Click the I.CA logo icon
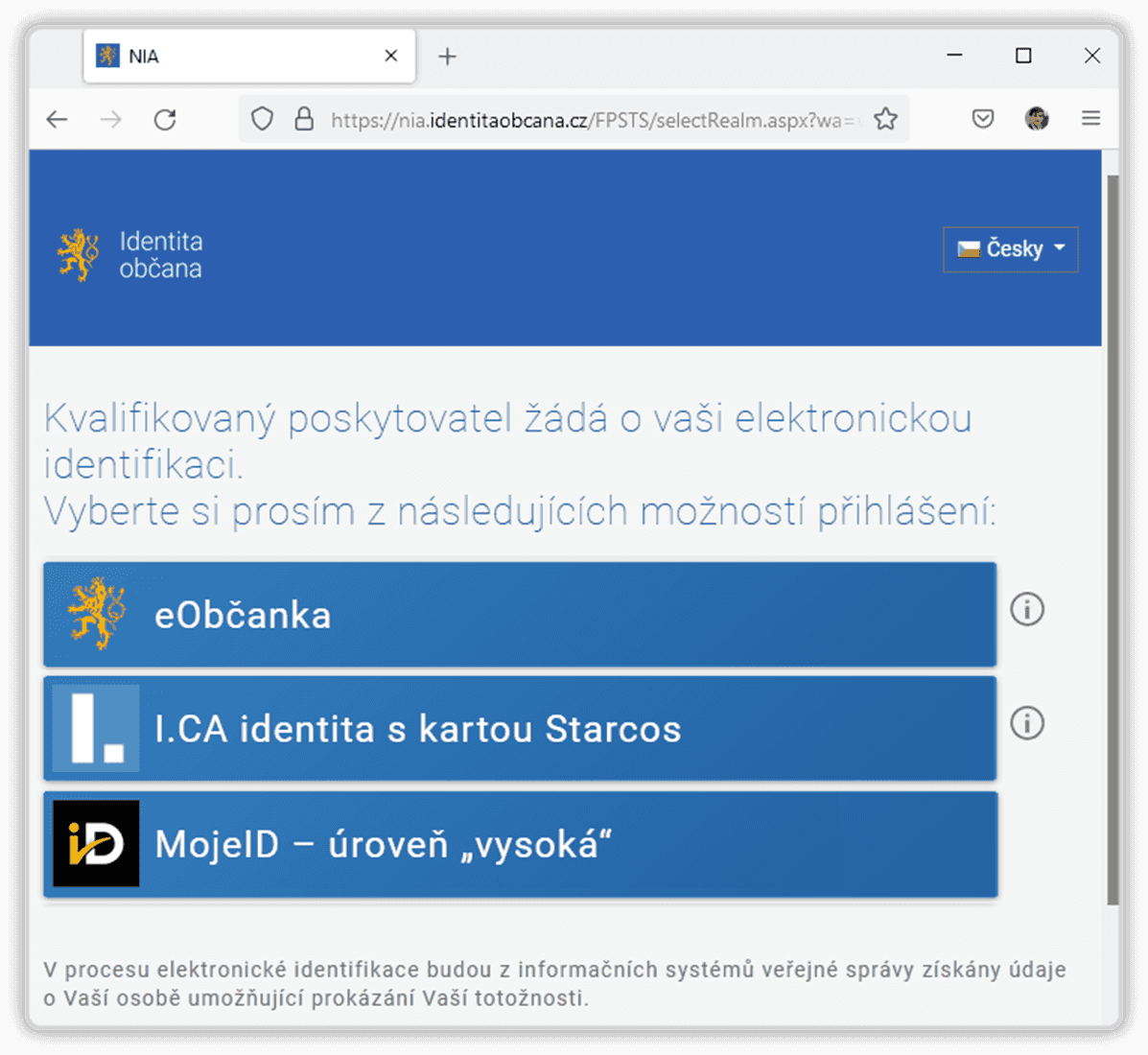1148x1055 pixels. 96,729
